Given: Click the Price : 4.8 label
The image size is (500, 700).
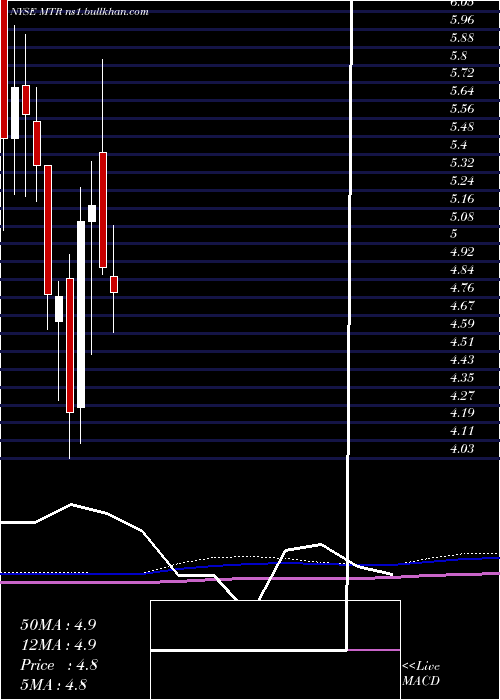Looking at the screenshot, I should pos(59,665).
